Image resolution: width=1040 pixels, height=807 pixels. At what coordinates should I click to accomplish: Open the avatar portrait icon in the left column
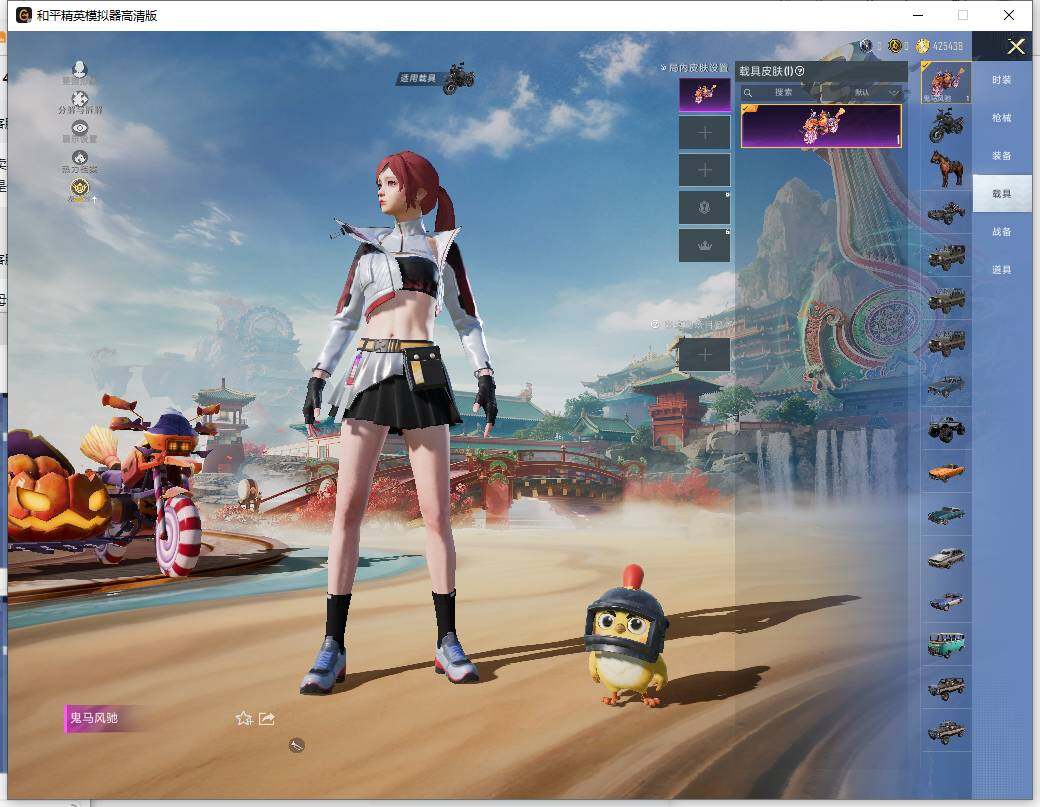click(x=80, y=70)
